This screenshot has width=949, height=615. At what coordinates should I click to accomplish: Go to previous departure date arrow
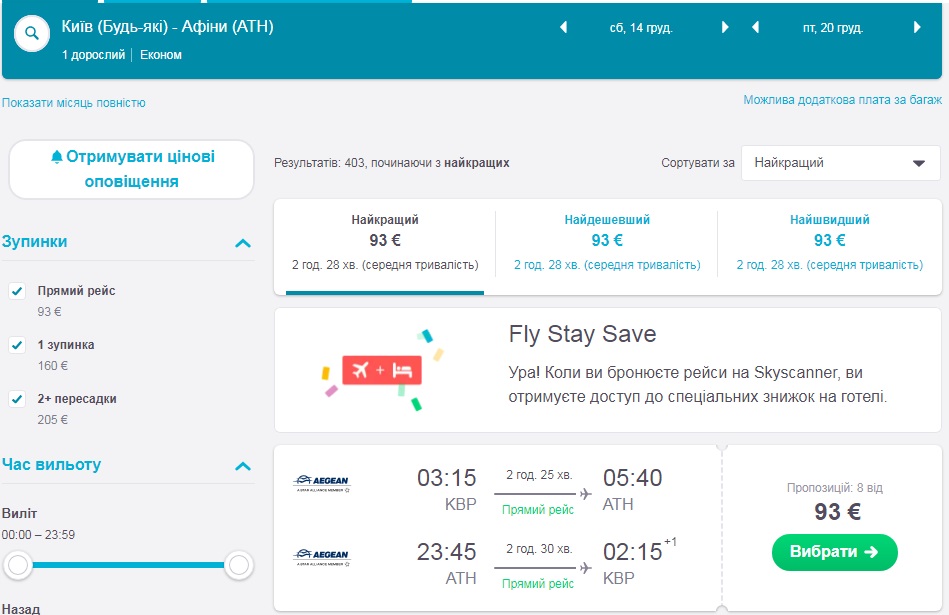[x=563, y=28]
